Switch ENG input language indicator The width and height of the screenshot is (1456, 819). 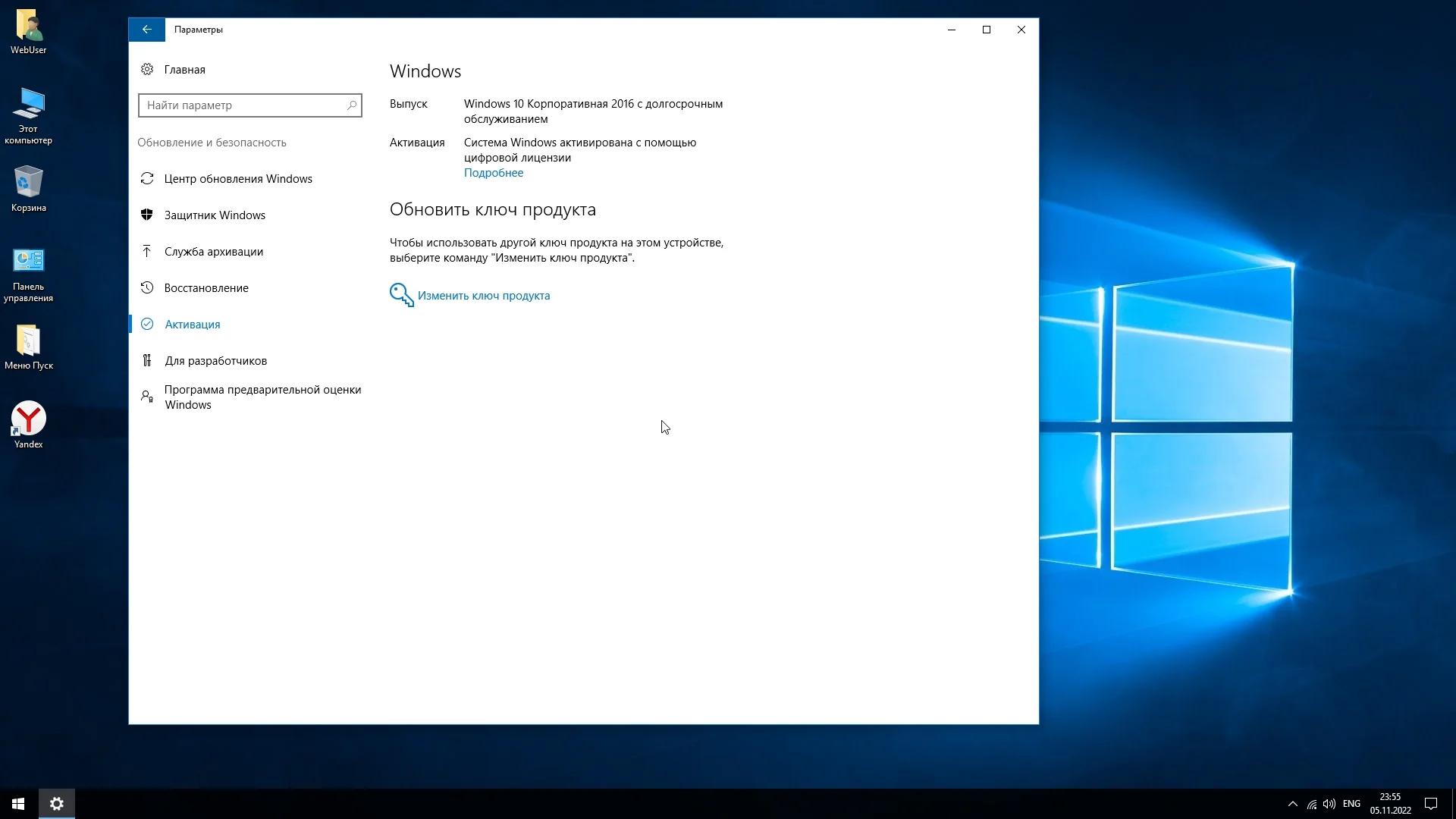click(x=1351, y=804)
